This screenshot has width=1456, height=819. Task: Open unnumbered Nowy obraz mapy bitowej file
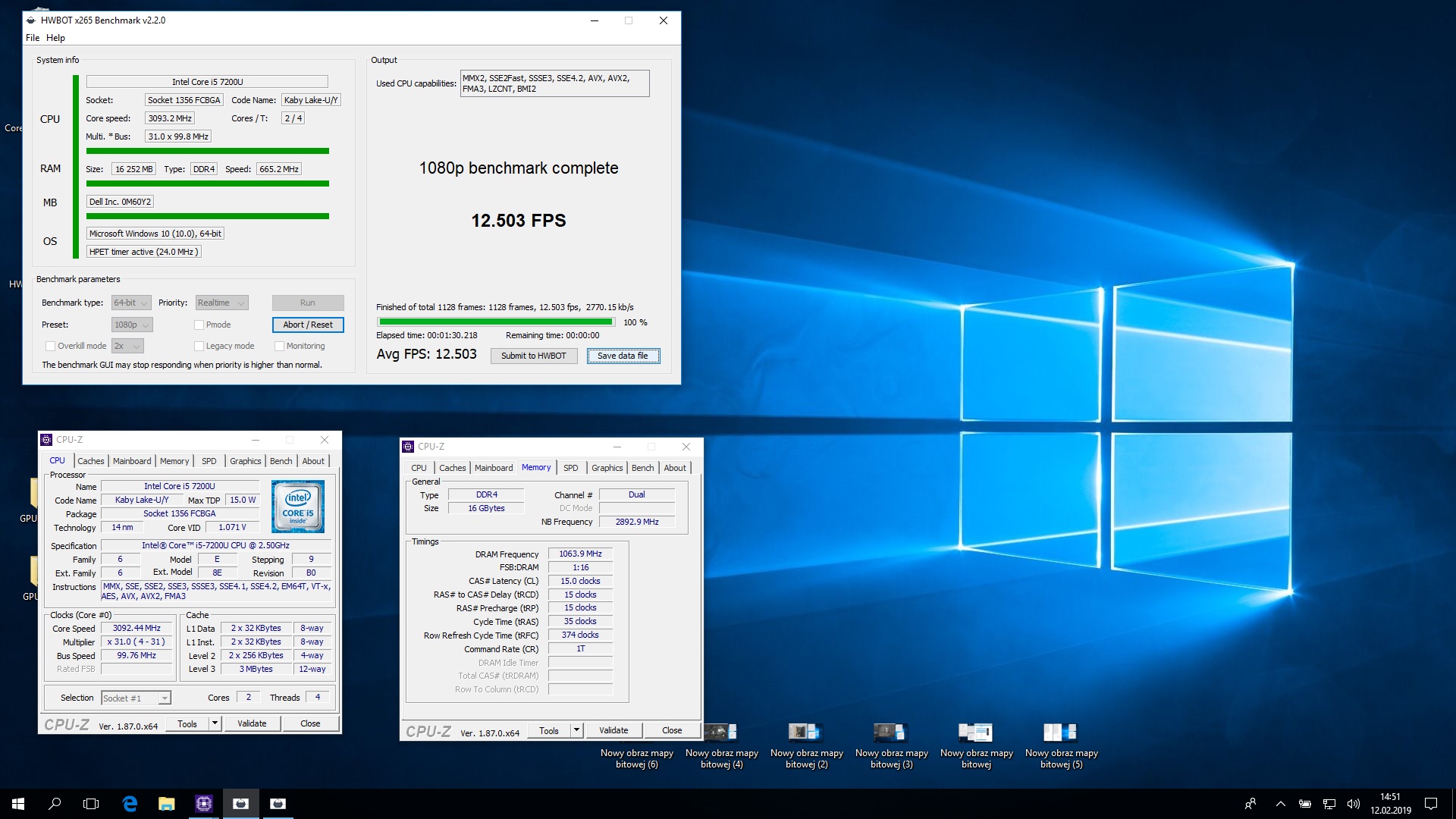pos(976,746)
